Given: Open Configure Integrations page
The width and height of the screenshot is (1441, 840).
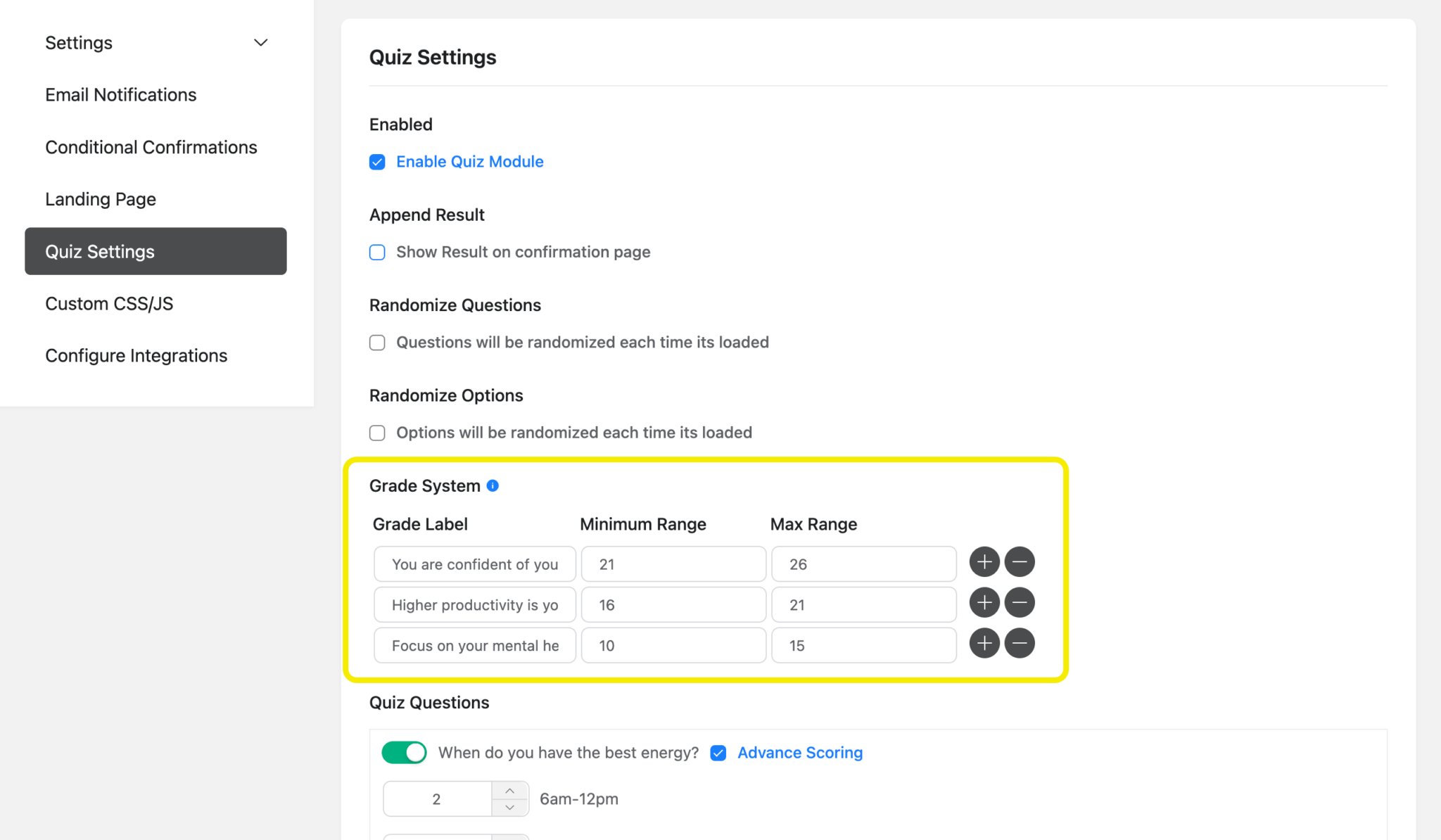Looking at the screenshot, I should [137, 356].
